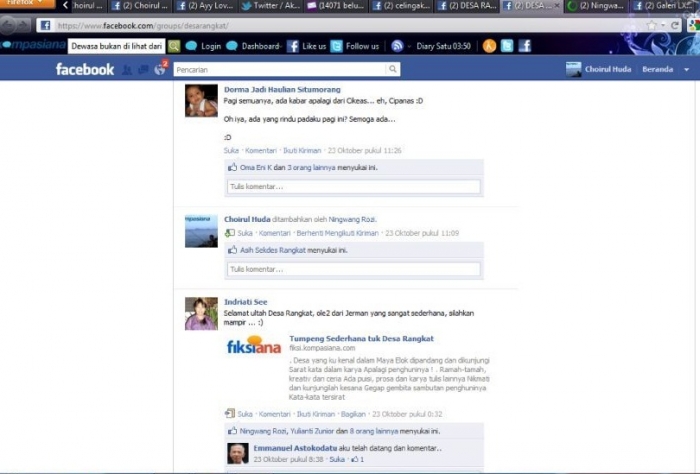Switch to the (2) Ningwa... tab
This screenshot has width=700, height=474.
point(596,6)
